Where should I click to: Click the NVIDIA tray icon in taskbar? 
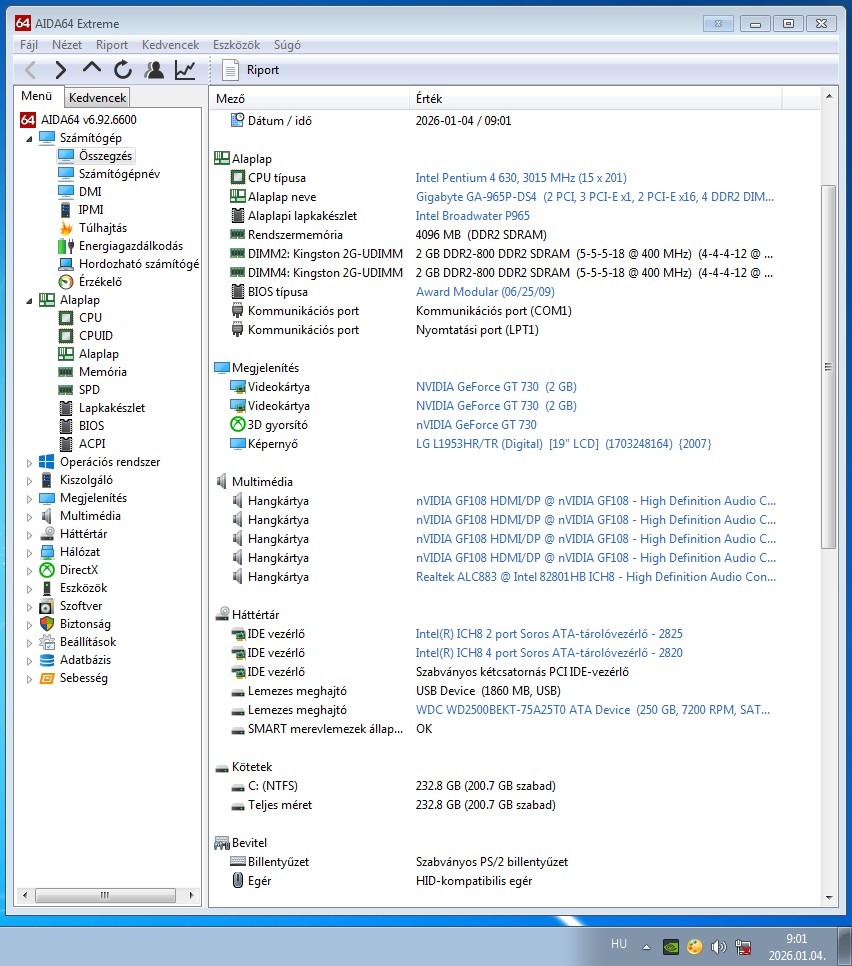click(x=671, y=946)
